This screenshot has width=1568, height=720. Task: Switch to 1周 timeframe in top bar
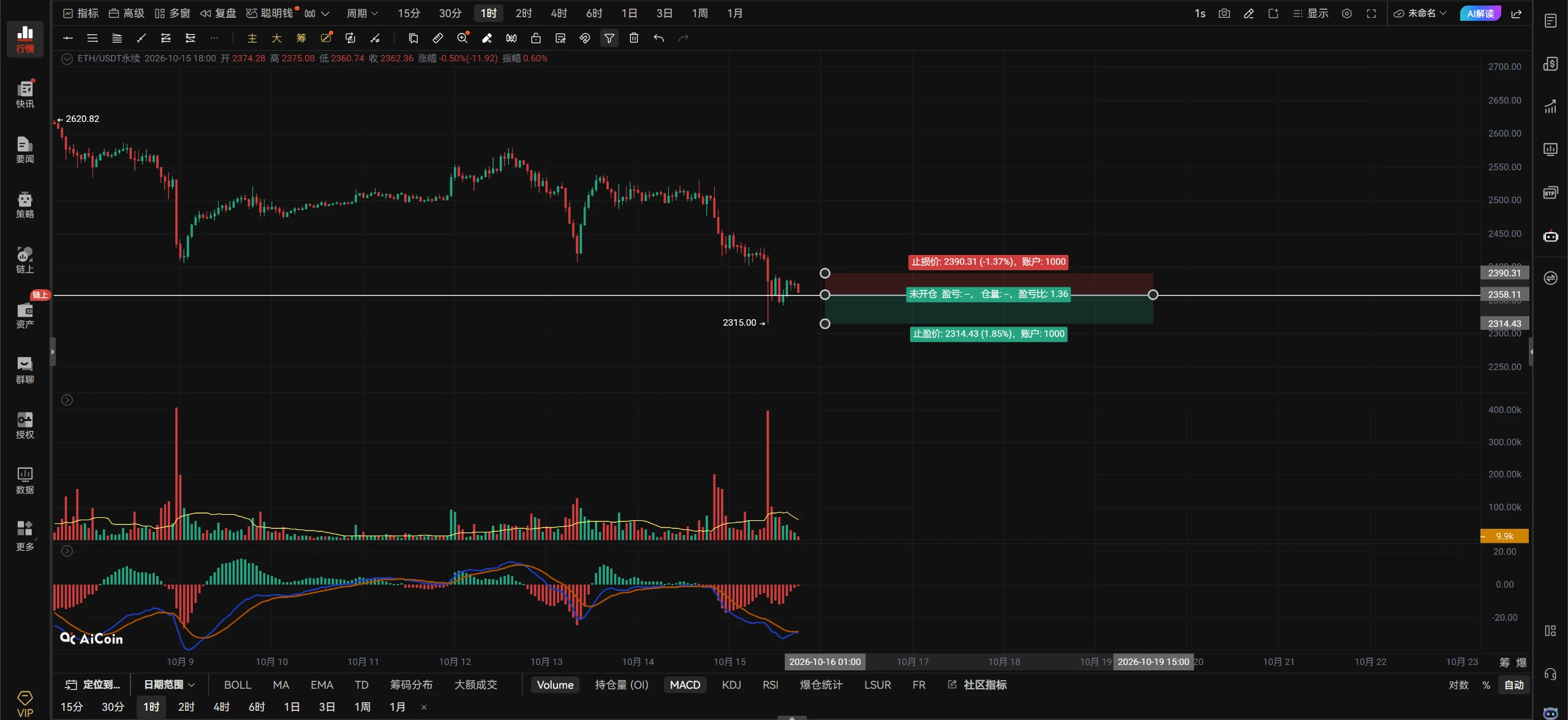699,13
